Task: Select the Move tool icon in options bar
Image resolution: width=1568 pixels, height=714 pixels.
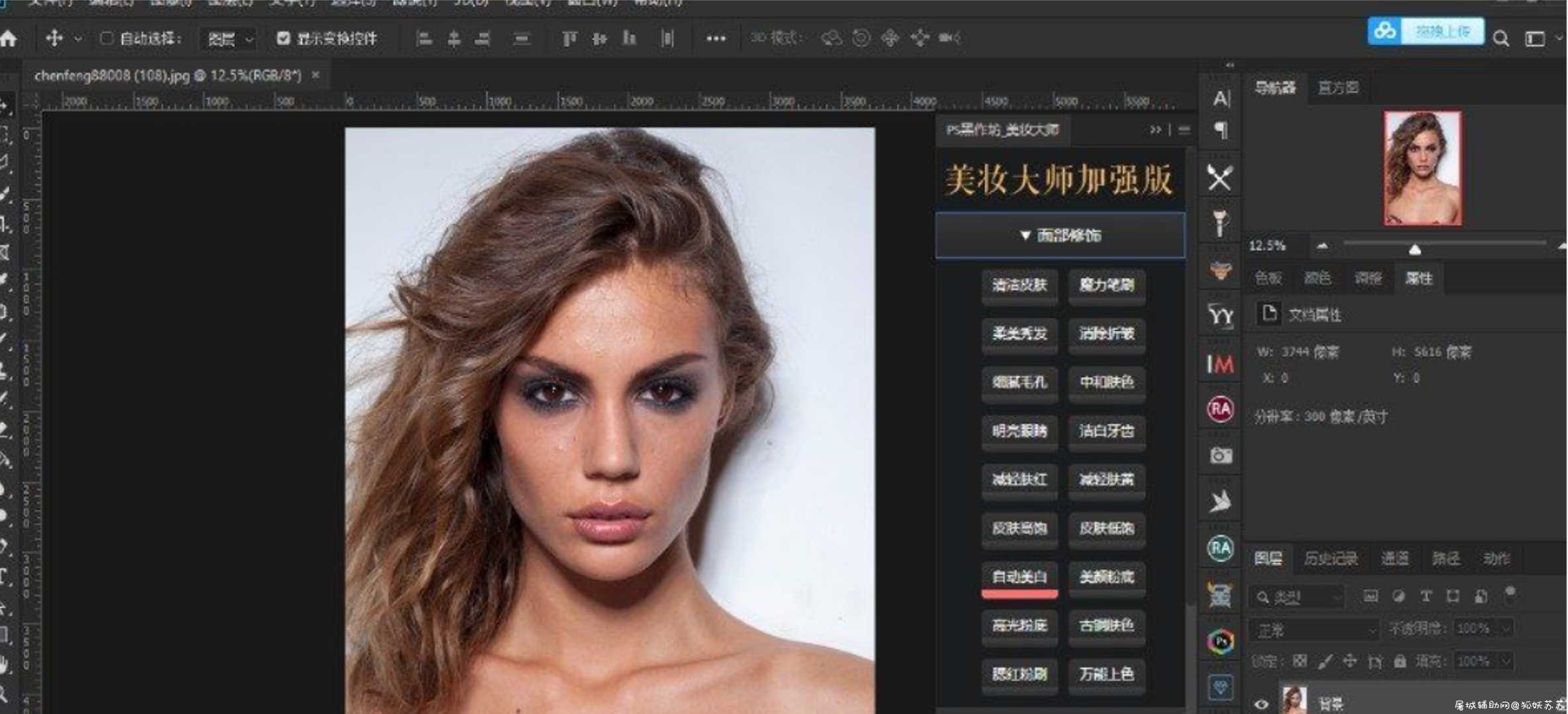Action: 54,38
